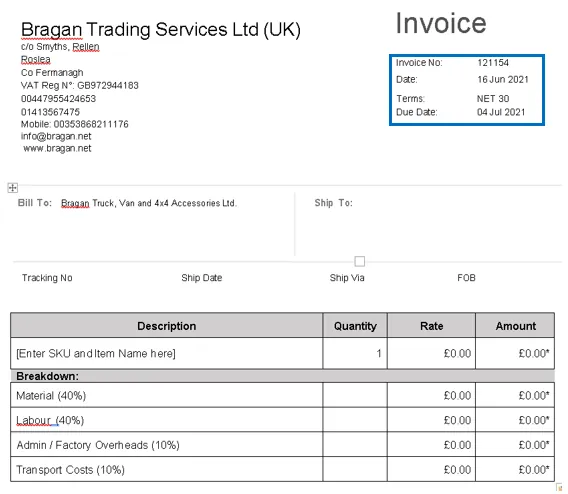The width and height of the screenshot is (568, 494).
Task: Click the Tracking No field label
Action: (x=47, y=278)
